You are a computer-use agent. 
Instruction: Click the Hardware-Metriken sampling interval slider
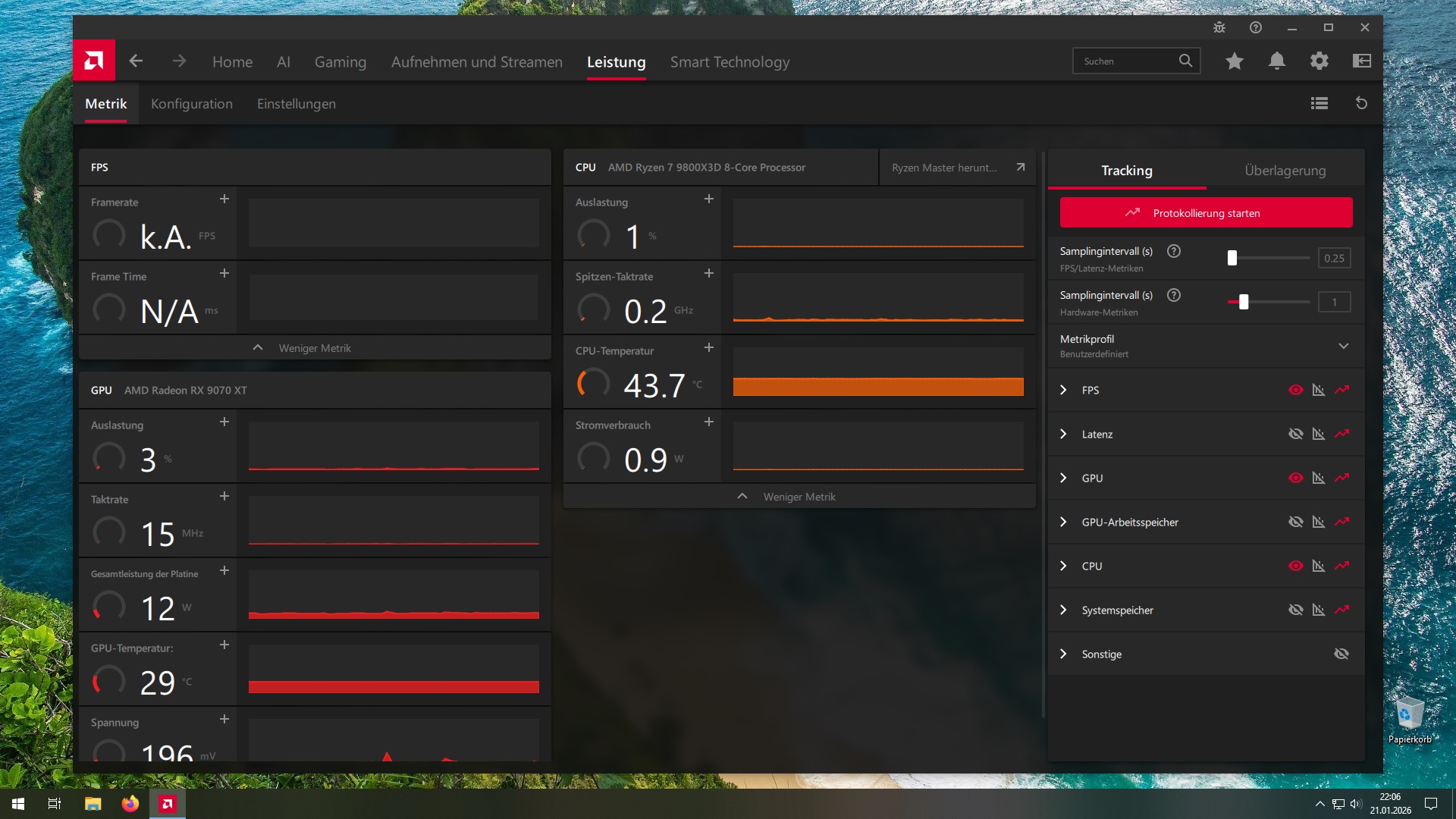[1244, 302]
